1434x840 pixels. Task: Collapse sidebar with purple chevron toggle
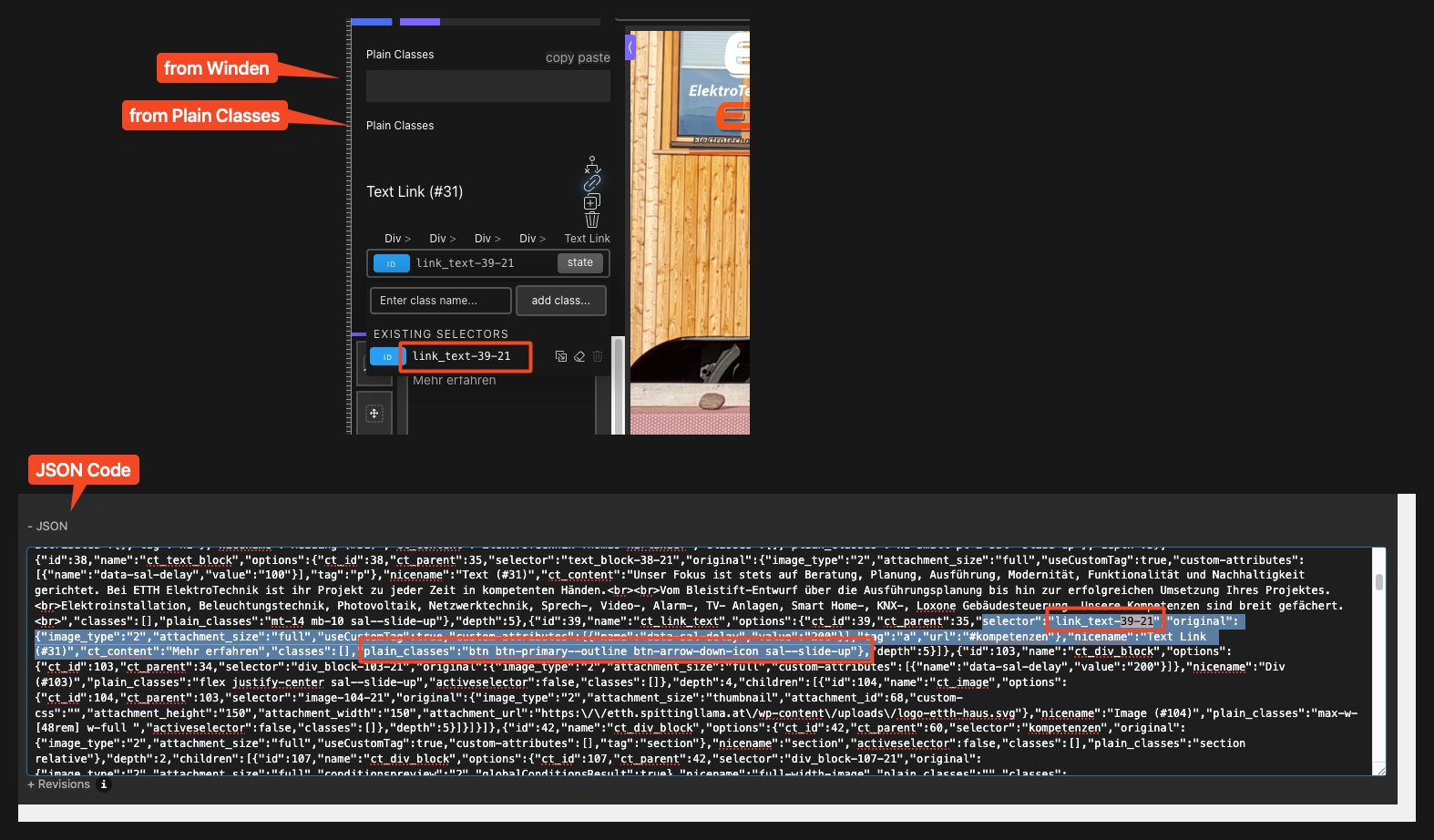[630, 46]
